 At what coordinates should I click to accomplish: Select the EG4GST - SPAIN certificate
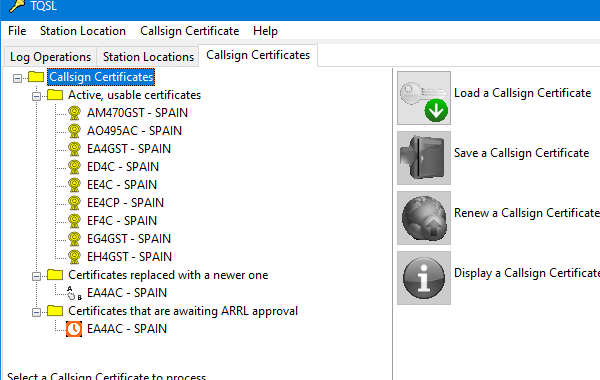tap(129, 239)
